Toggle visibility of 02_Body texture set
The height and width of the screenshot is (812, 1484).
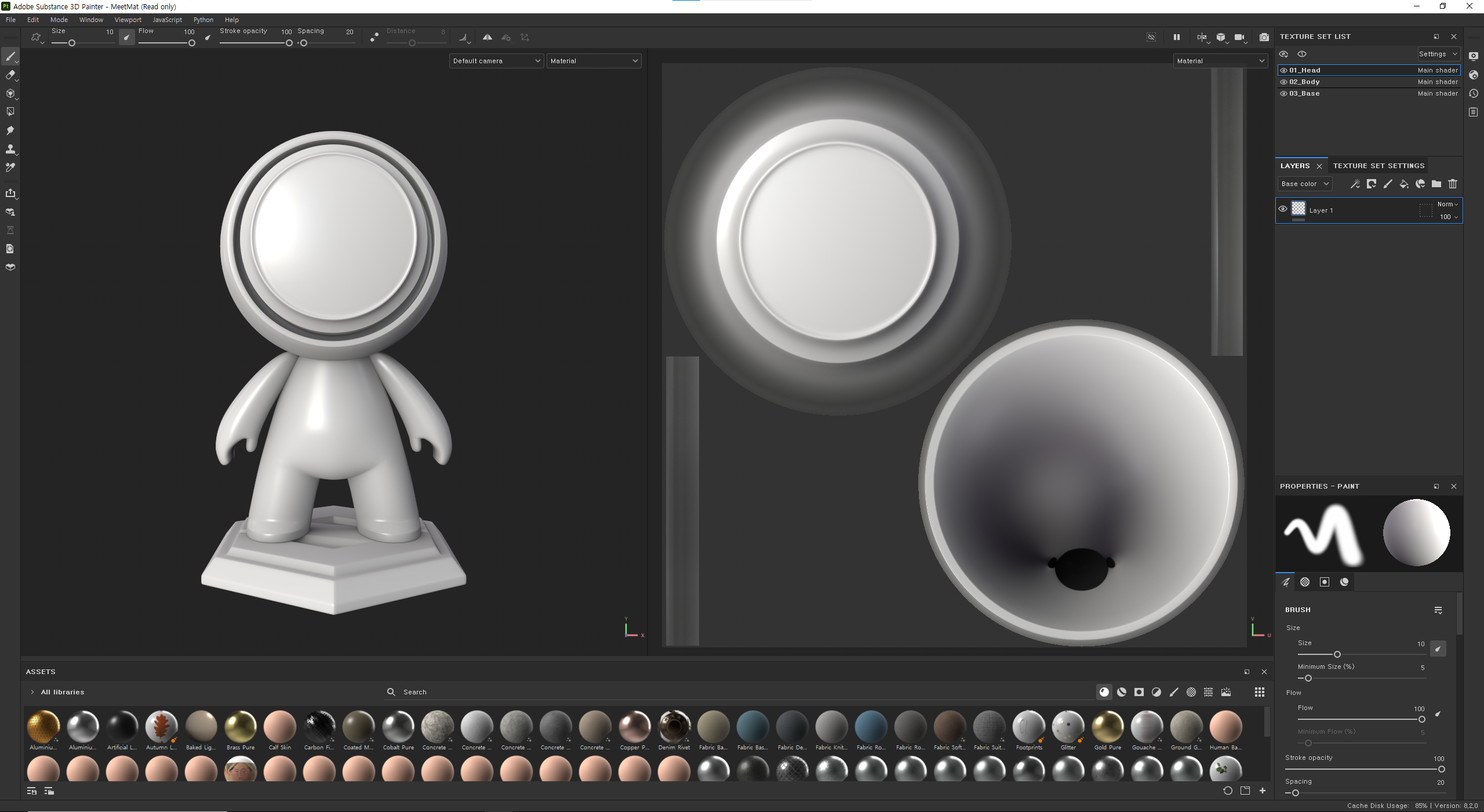click(x=1283, y=82)
